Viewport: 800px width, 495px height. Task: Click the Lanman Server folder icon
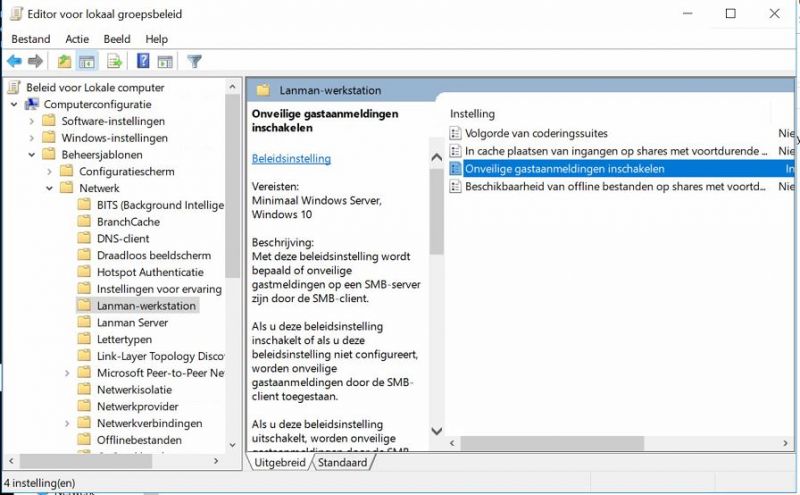84,323
